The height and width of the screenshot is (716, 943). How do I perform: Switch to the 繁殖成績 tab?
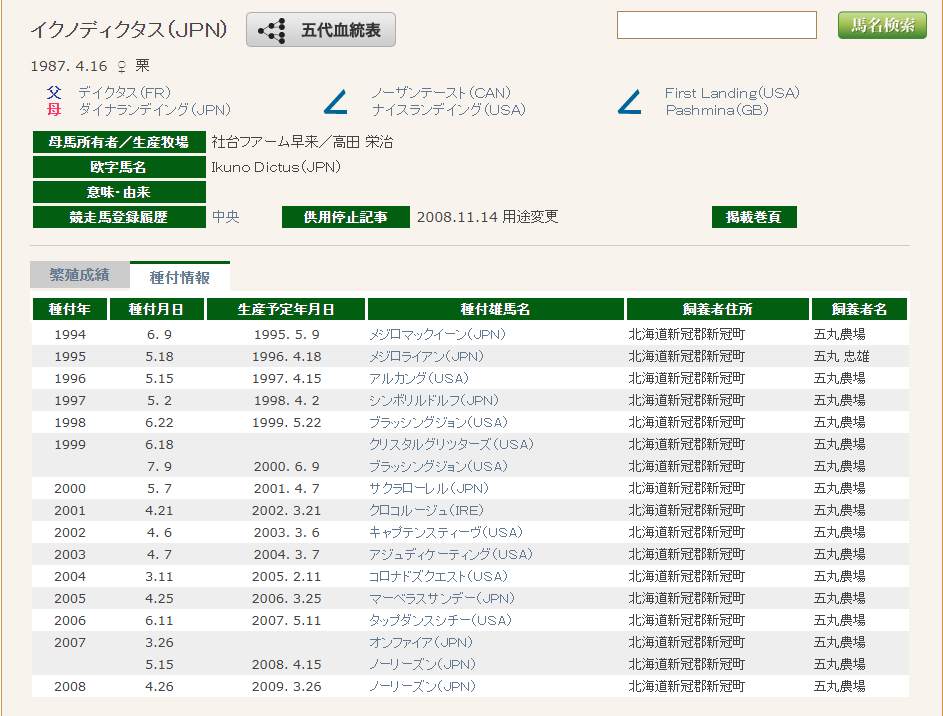coord(80,275)
